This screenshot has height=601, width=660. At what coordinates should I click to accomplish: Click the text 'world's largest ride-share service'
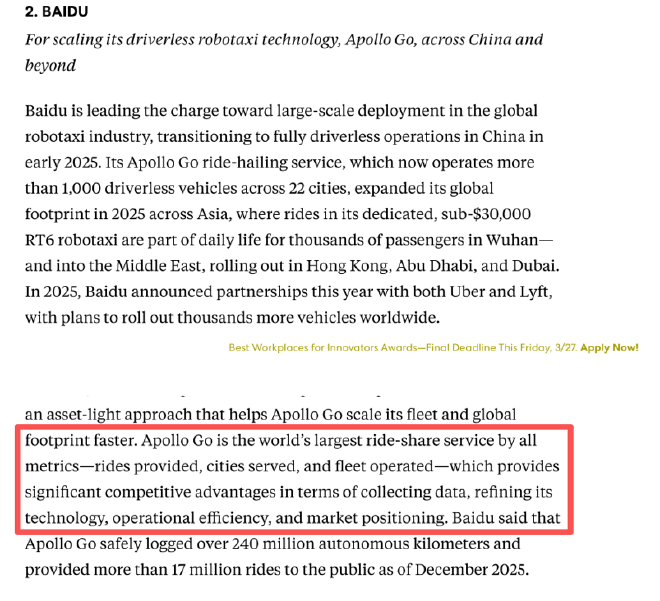pos(376,441)
